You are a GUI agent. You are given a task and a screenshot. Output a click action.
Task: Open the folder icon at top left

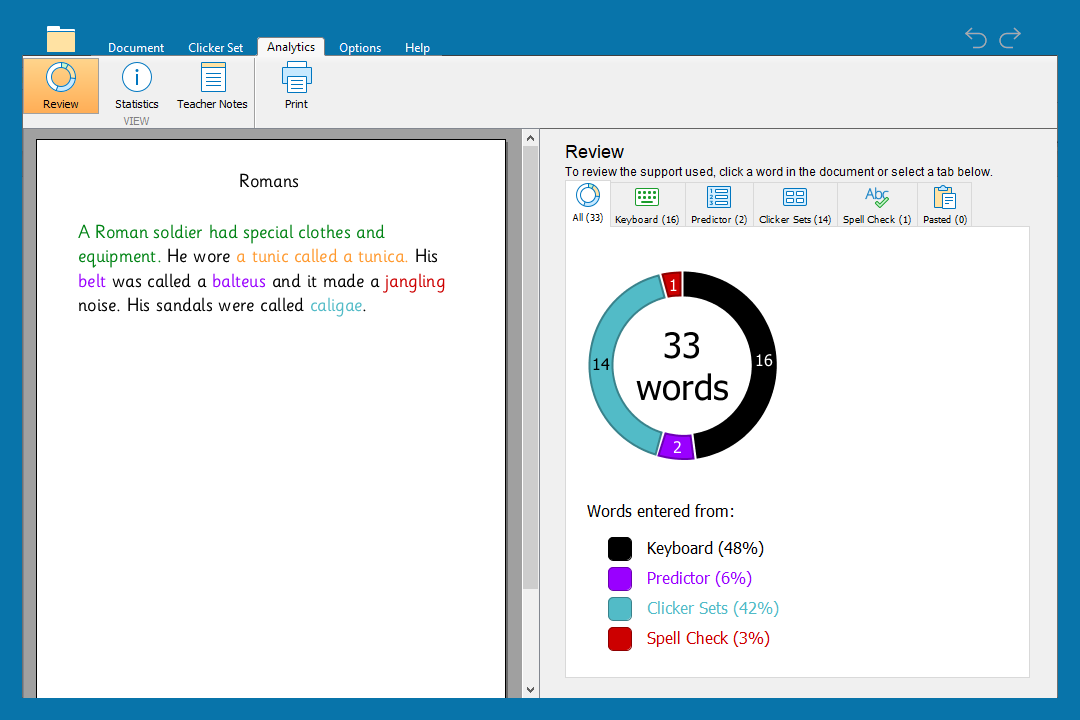pyautogui.click(x=61, y=39)
